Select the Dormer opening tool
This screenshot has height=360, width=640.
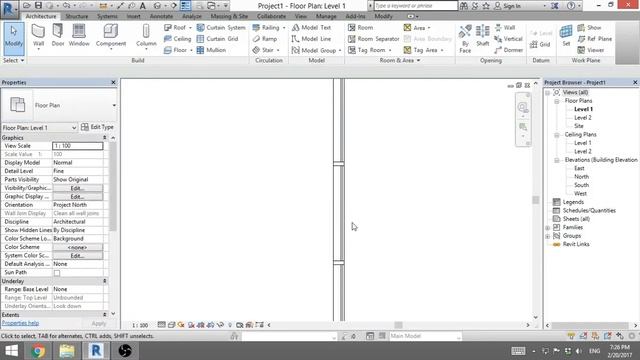click(508, 50)
